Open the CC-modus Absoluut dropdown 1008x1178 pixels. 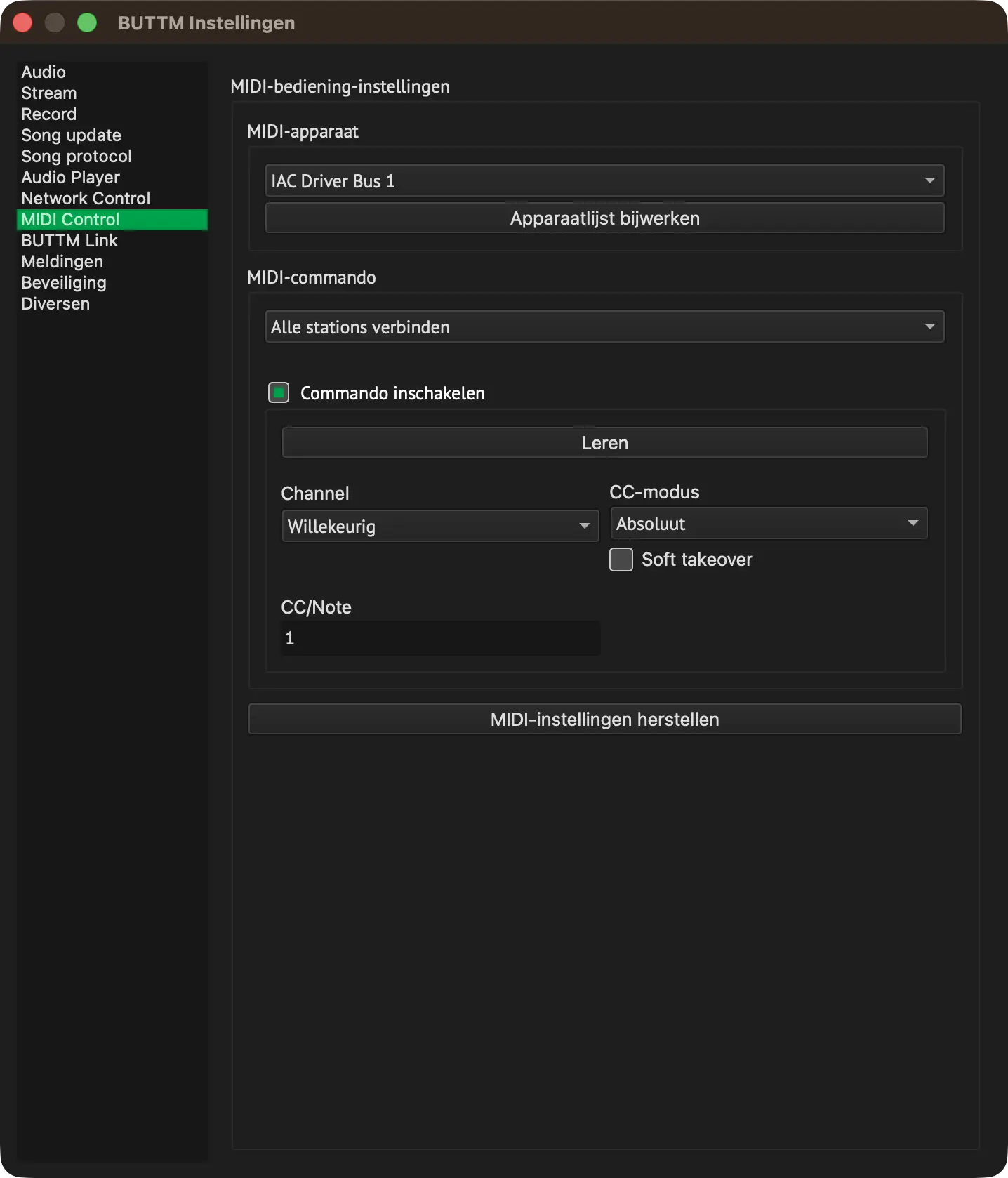coord(769,523)
